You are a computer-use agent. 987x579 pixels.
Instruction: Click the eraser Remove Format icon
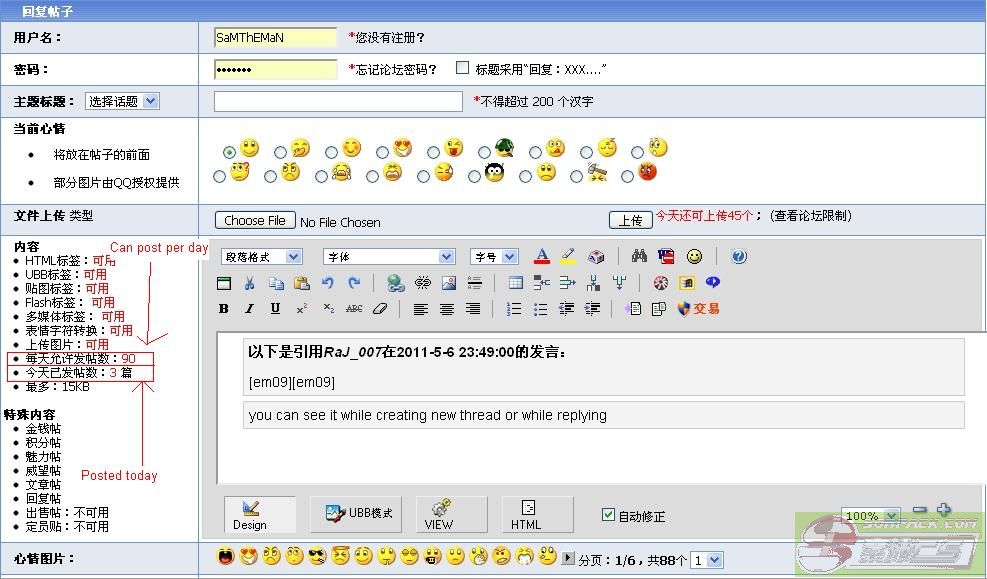[x=379, y=309]
